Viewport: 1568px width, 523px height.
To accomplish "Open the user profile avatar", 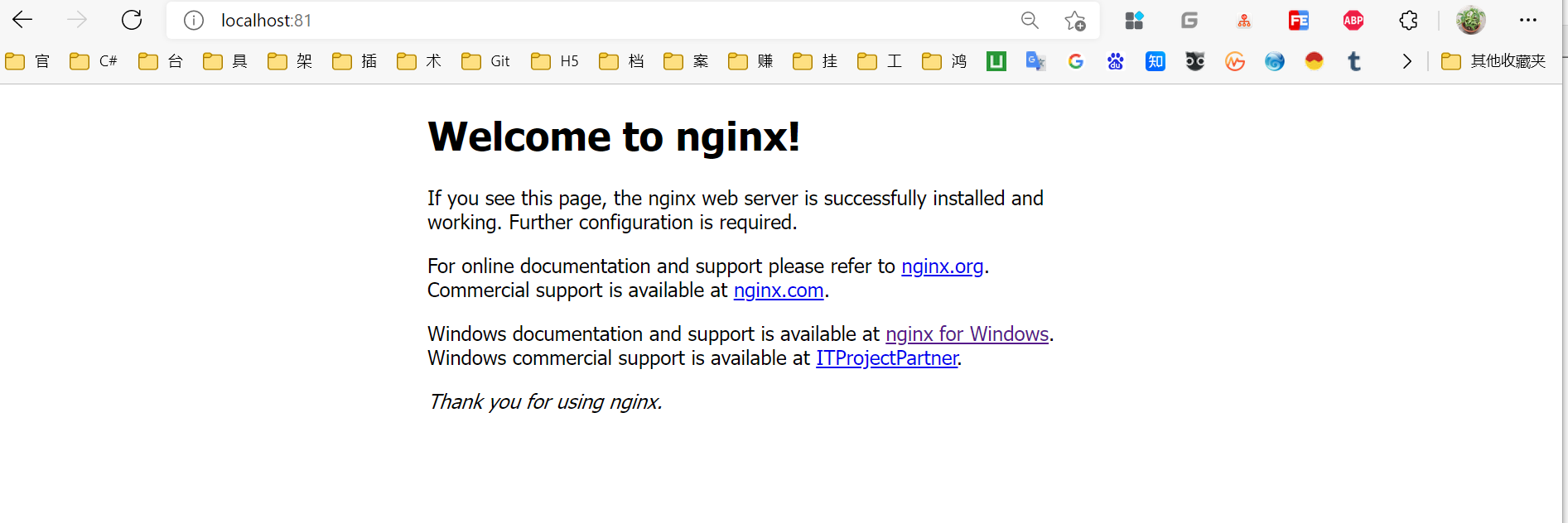I will point(1471,20).
